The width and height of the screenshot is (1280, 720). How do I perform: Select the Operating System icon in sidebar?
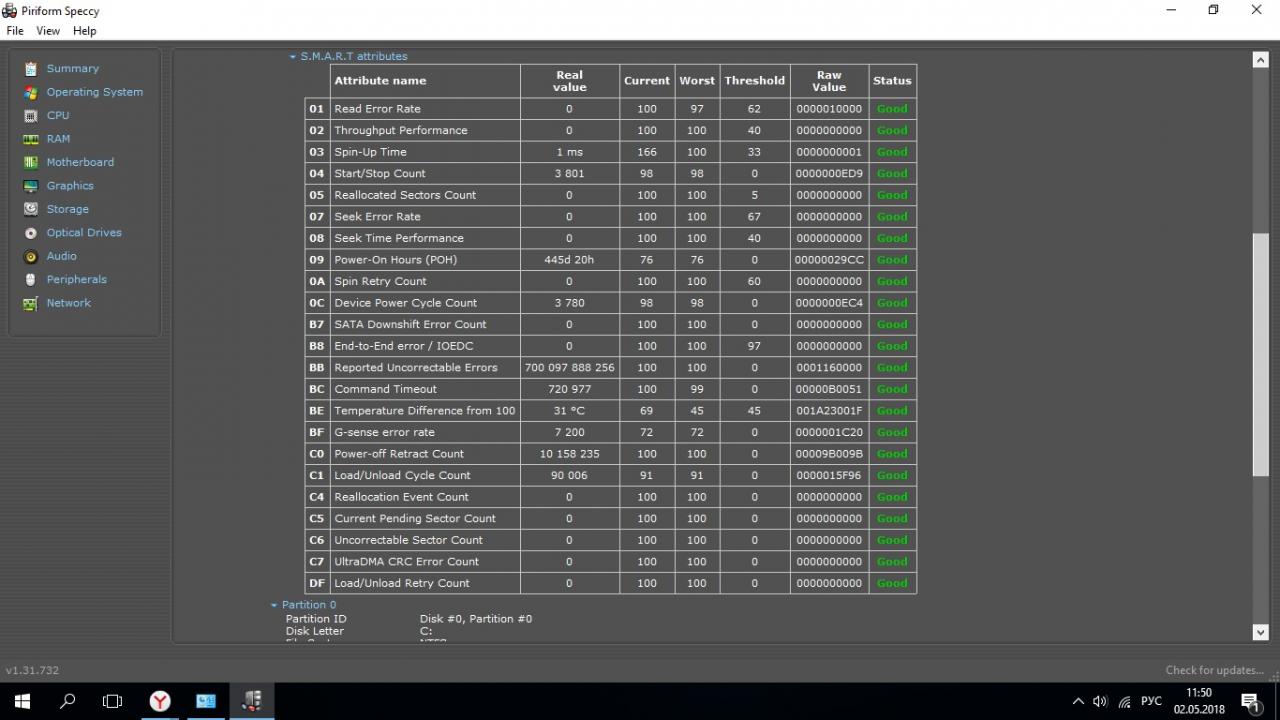31,92
